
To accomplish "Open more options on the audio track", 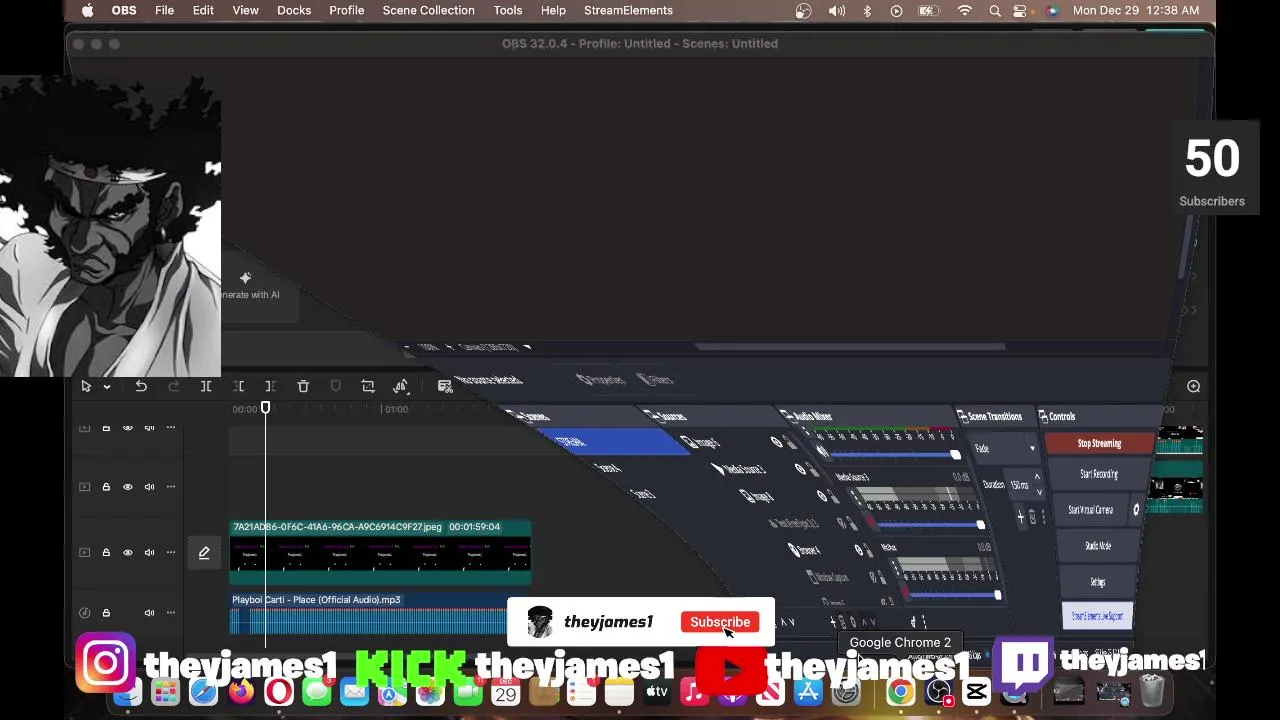I will tap(171, 613).
